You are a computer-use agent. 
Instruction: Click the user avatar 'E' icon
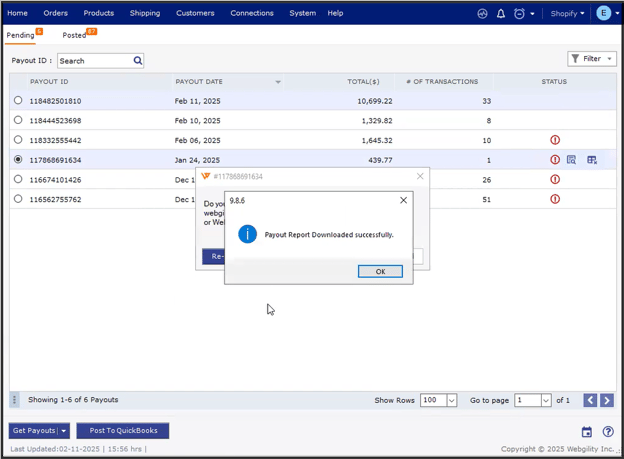[603, 13]
